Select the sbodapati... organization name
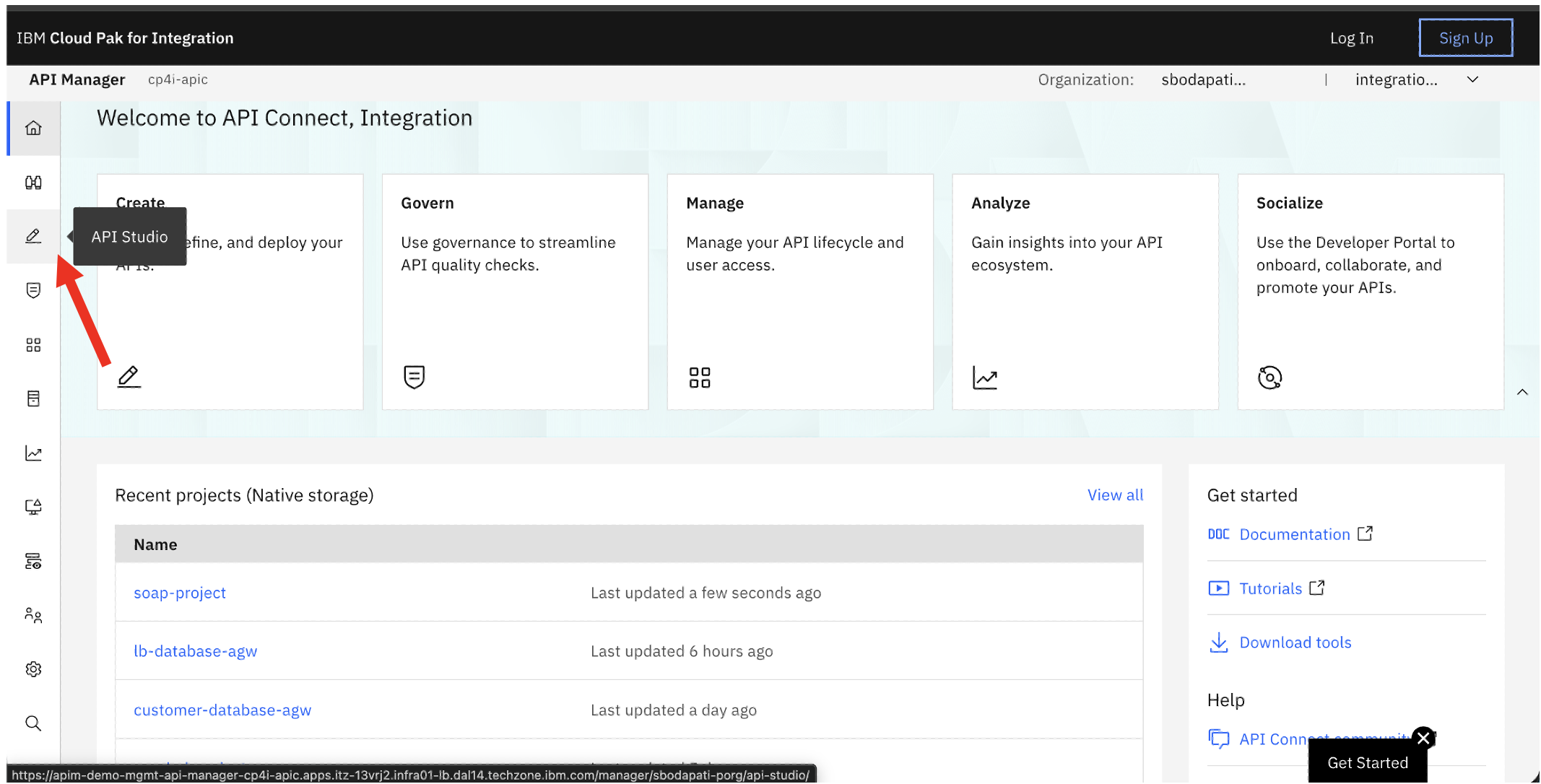 point(1204,79)
